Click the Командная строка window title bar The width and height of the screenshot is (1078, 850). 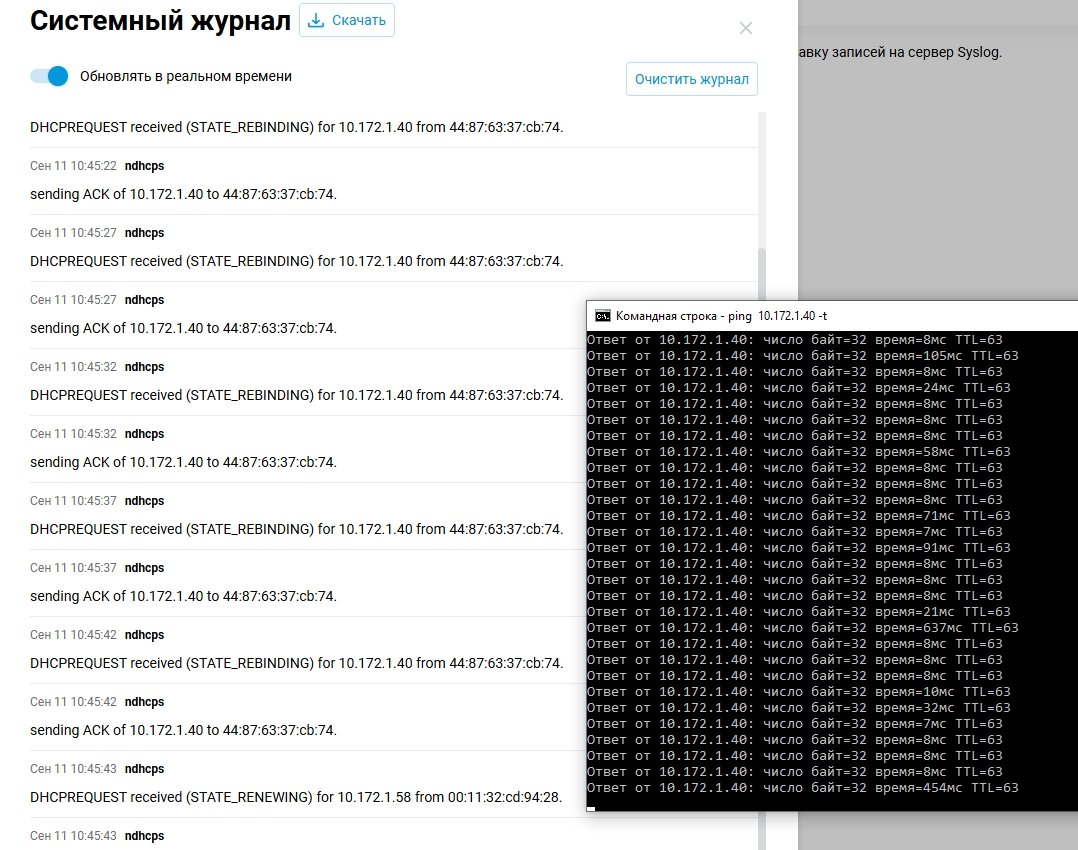pos(832,316)
